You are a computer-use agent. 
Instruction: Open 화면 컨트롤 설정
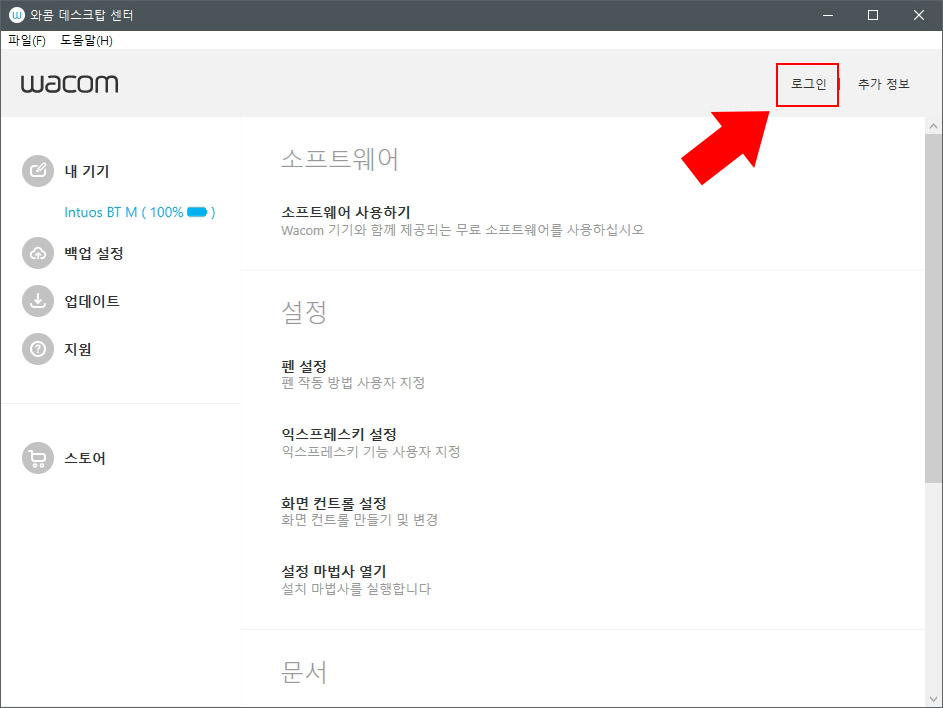334,503
